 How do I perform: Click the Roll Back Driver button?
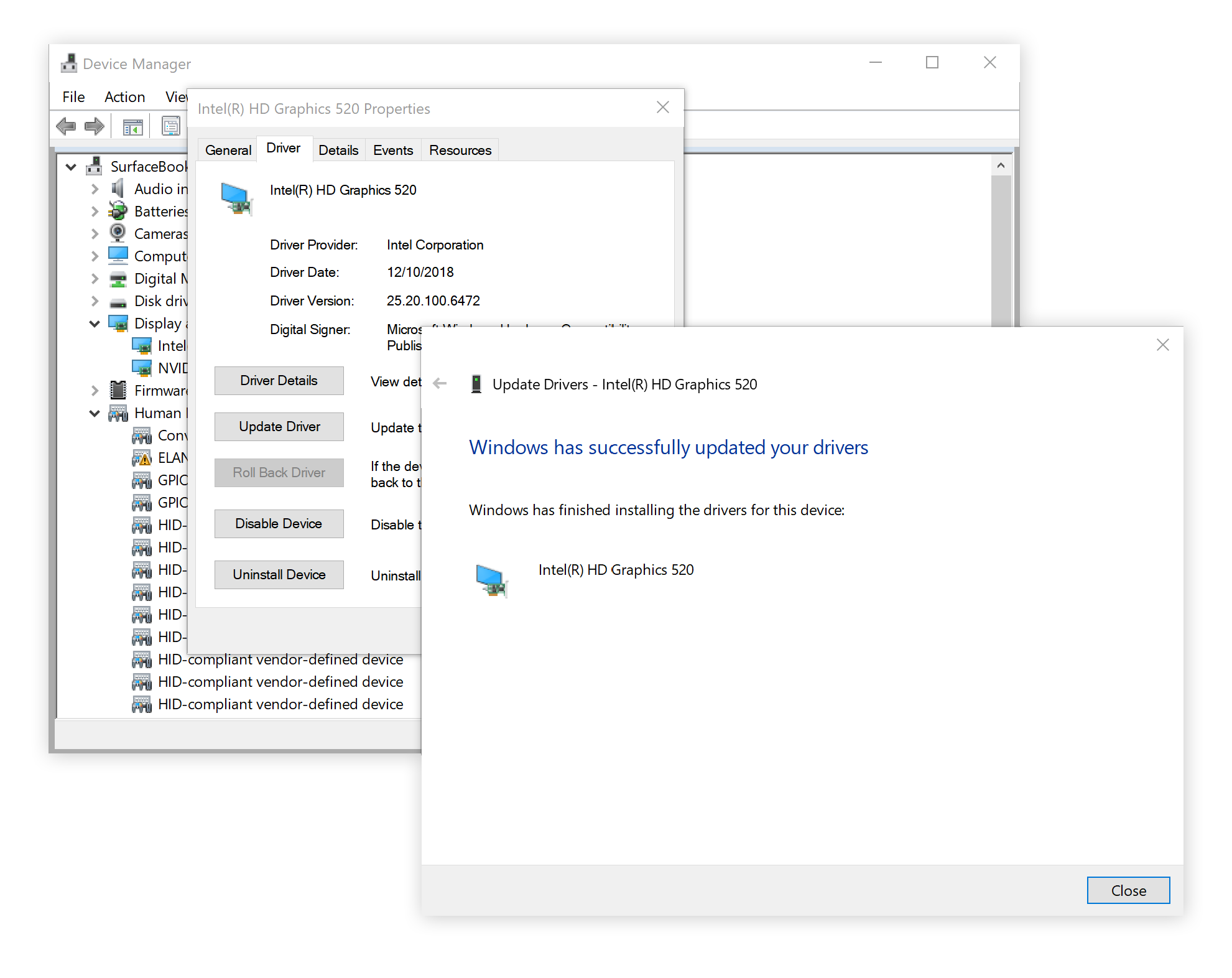pos(279,472)
